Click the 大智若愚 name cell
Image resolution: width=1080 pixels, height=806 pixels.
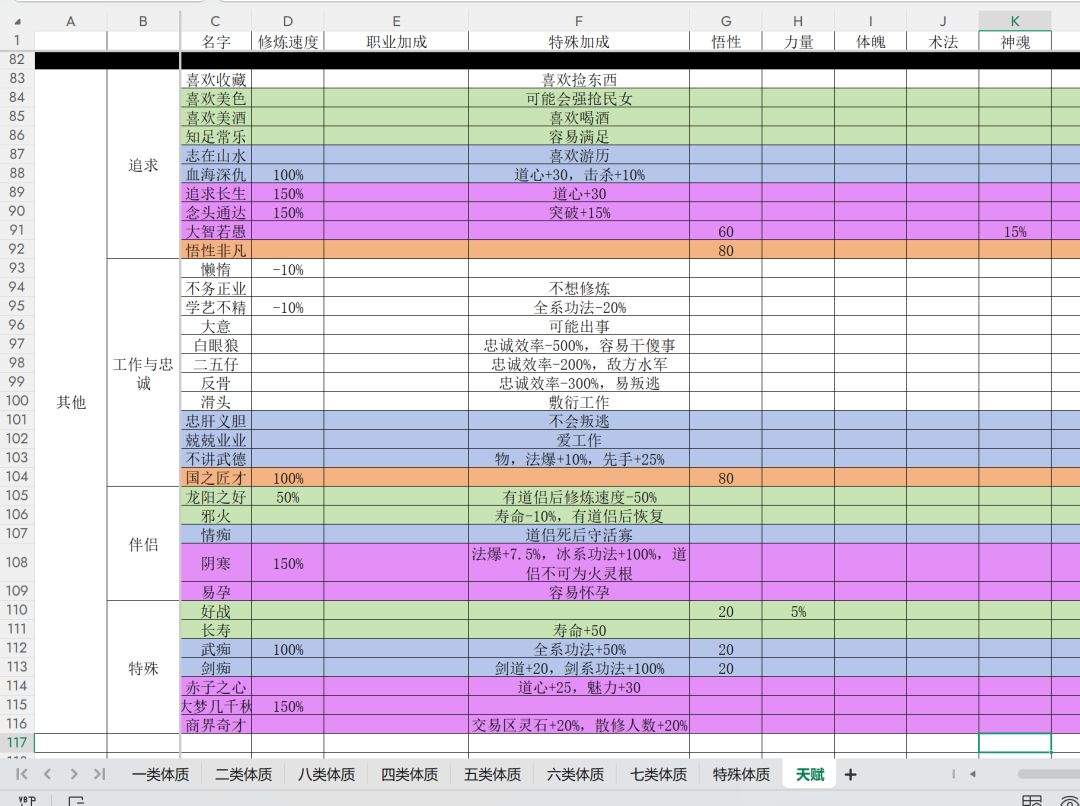[x=216, y=231]
